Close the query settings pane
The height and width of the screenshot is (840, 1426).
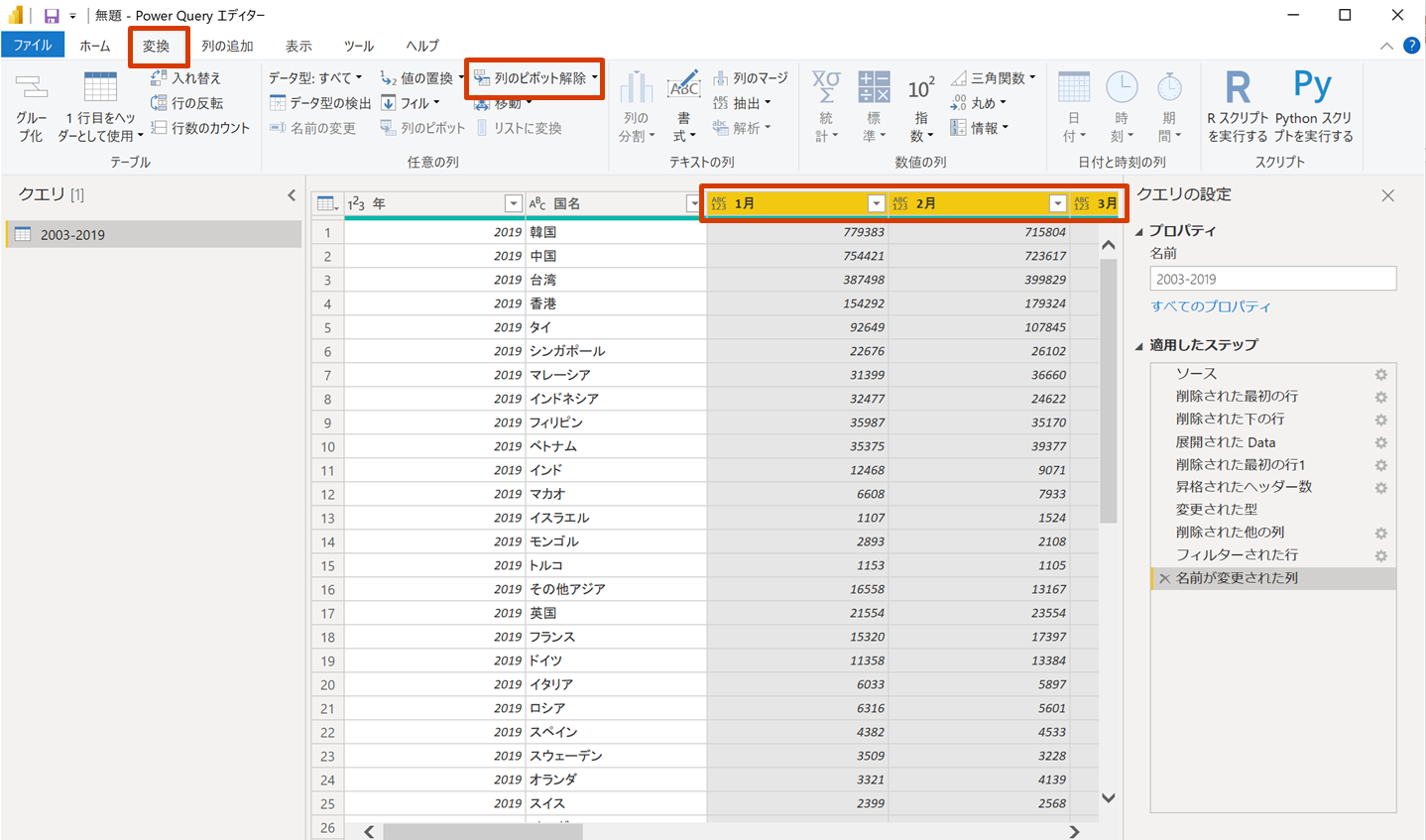[1388, 195]
